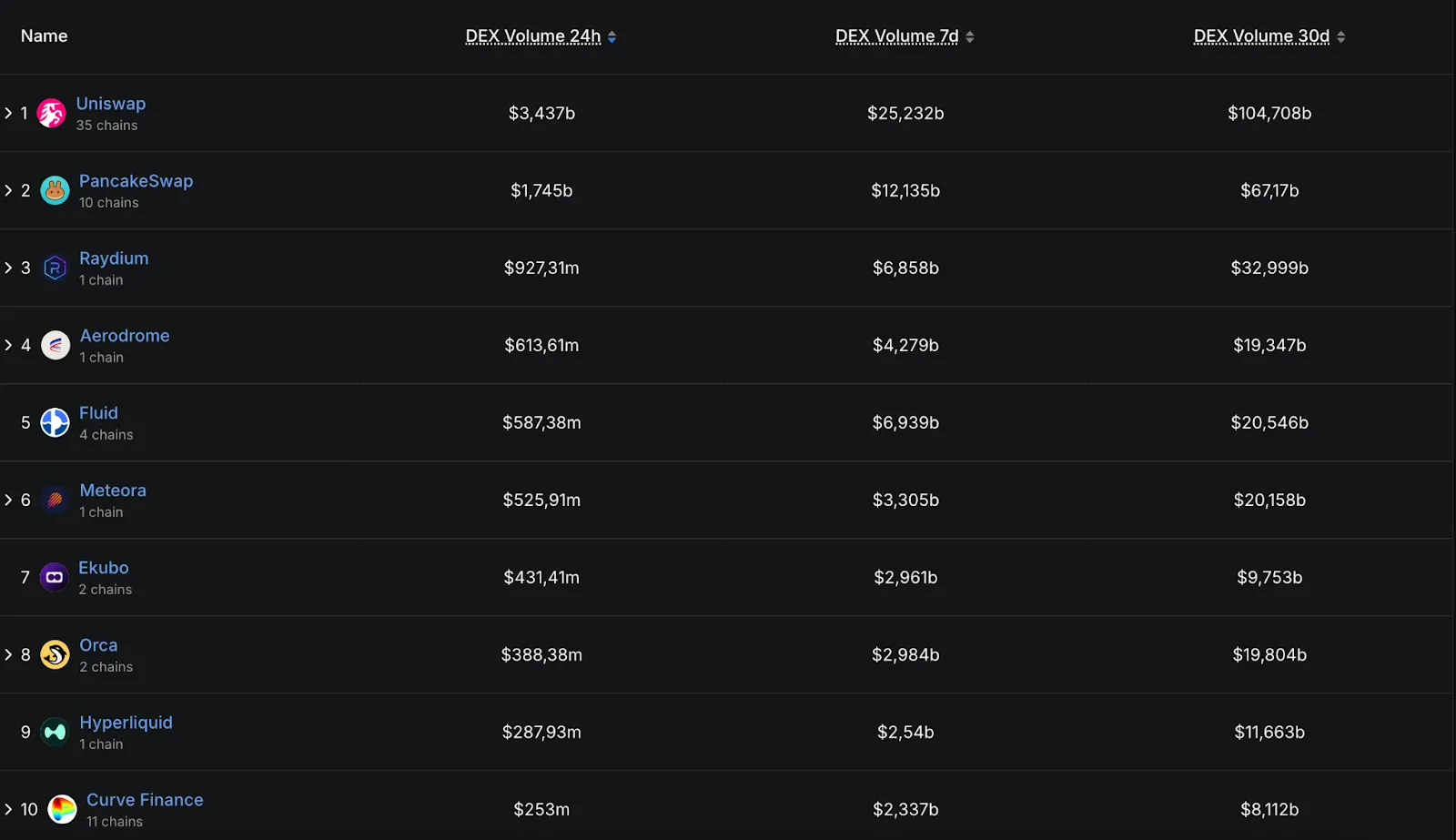Click the Name column header
This screenshot has width=1456, height=840.
tap(44, 36)
